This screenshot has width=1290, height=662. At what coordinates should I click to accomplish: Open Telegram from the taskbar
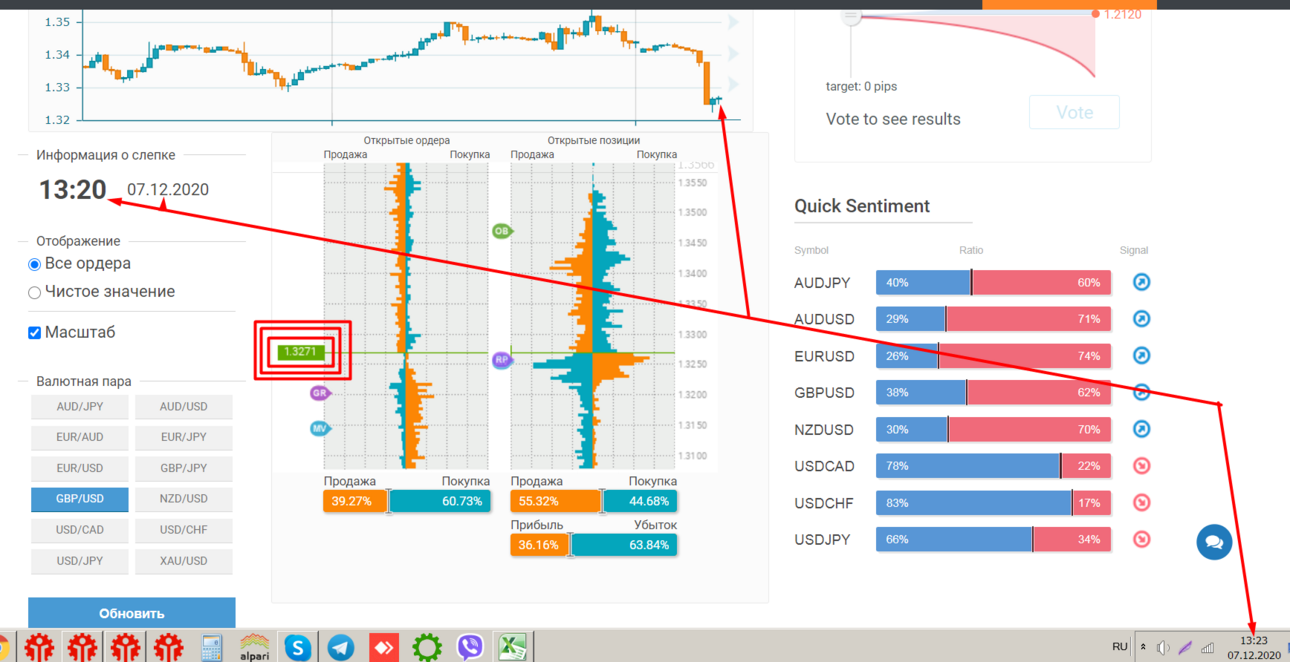340,647
